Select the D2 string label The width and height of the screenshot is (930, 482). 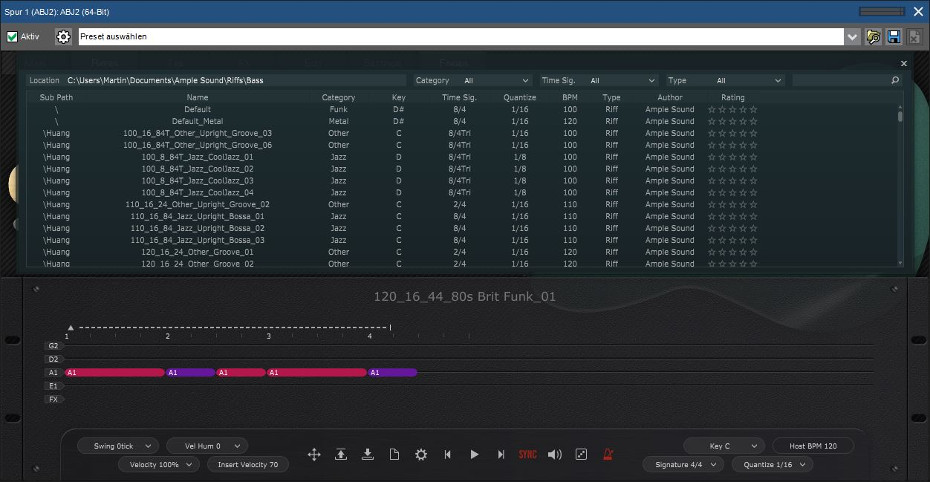(53, 359)
